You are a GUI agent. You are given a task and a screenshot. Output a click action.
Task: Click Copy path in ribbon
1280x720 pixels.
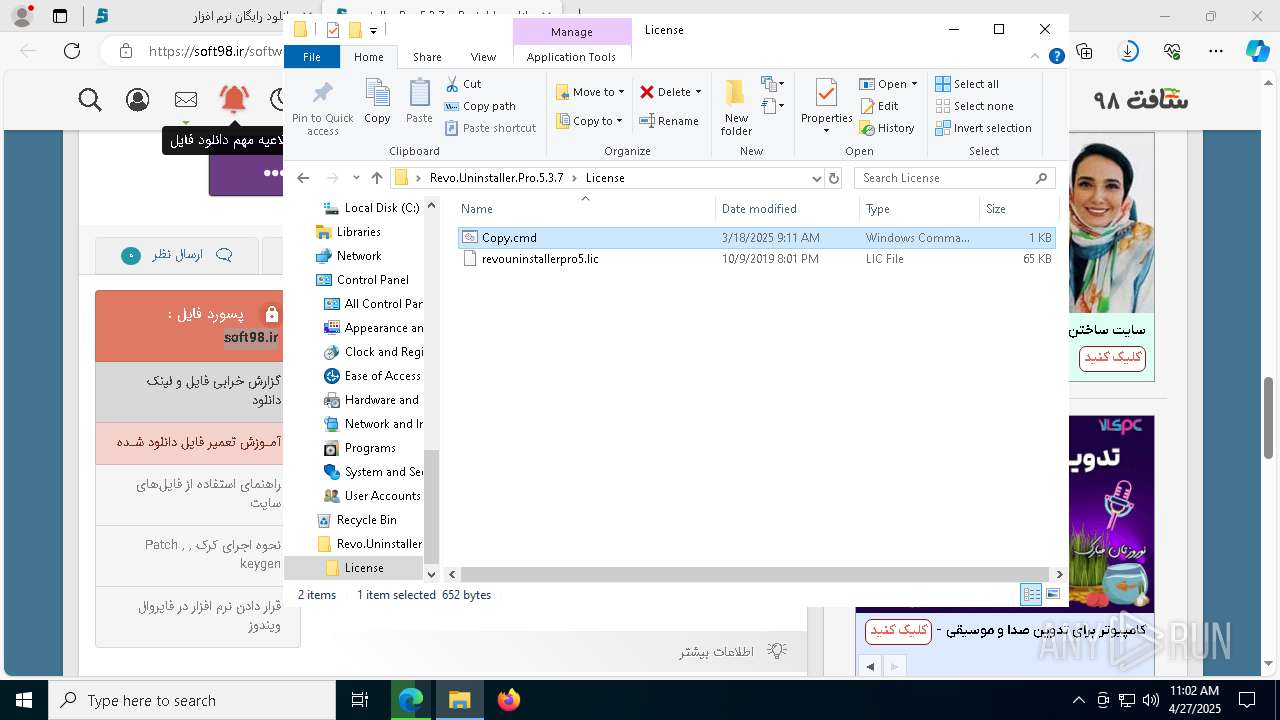pos(480,106)
